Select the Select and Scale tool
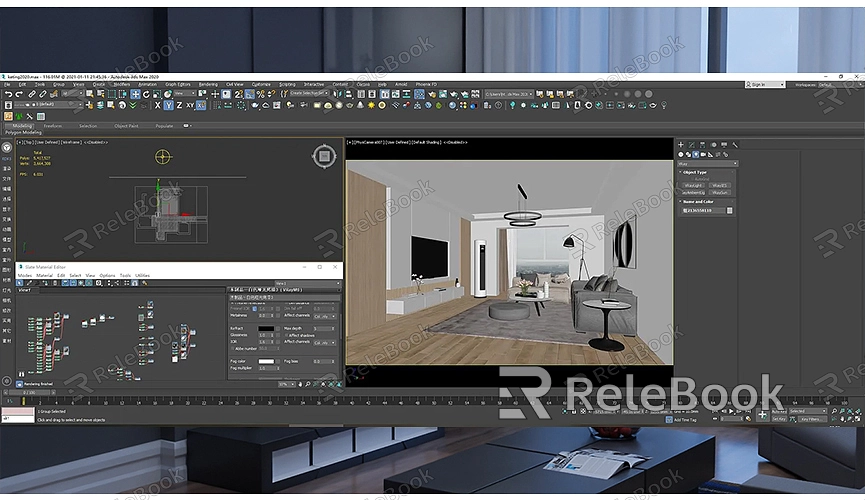The image size is (865, 500). pos(157,94)
